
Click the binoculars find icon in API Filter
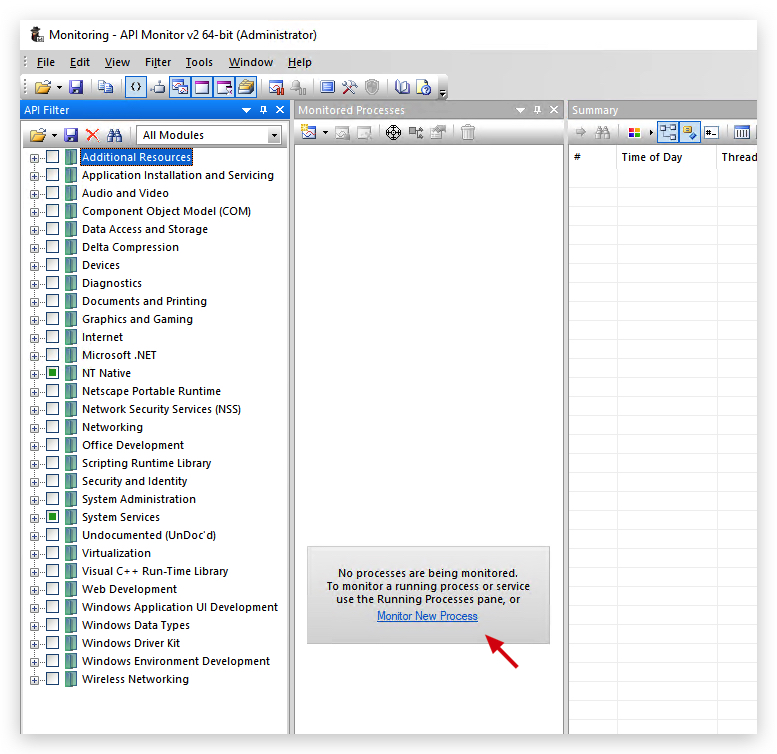pyautogui.click(x=114, y=135)
